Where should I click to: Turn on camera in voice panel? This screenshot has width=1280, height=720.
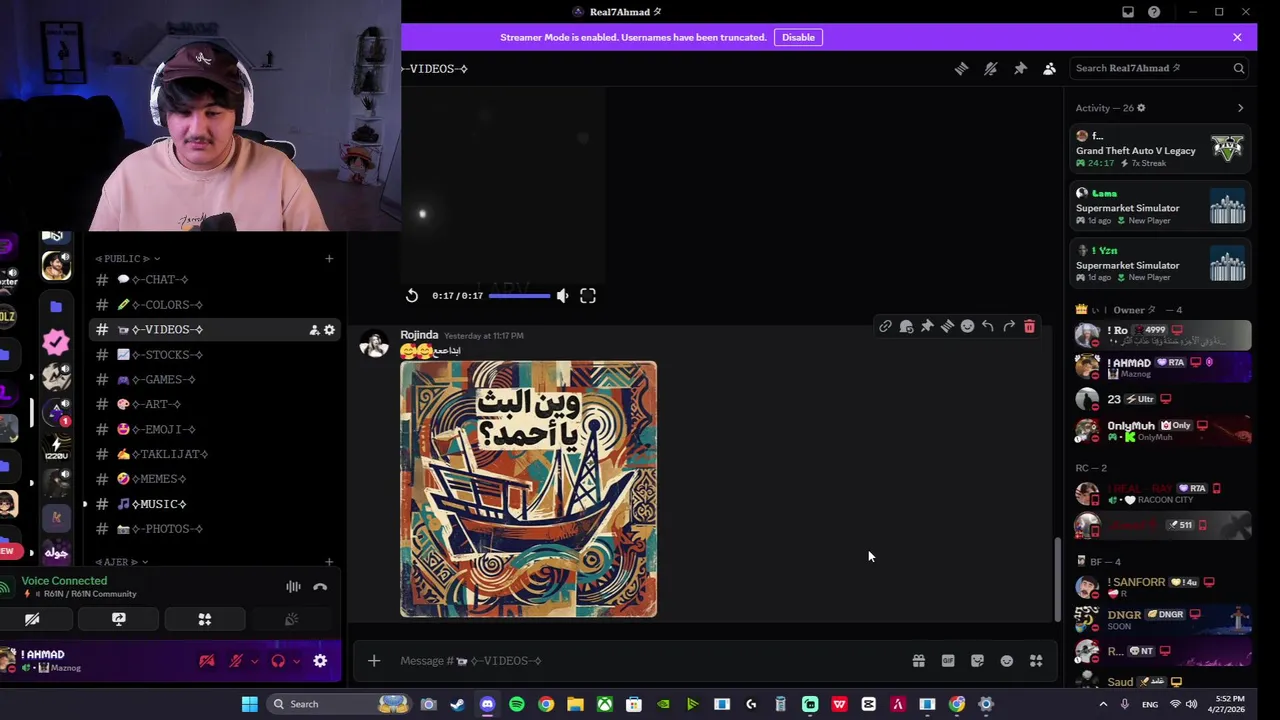(x=32, y=620)
